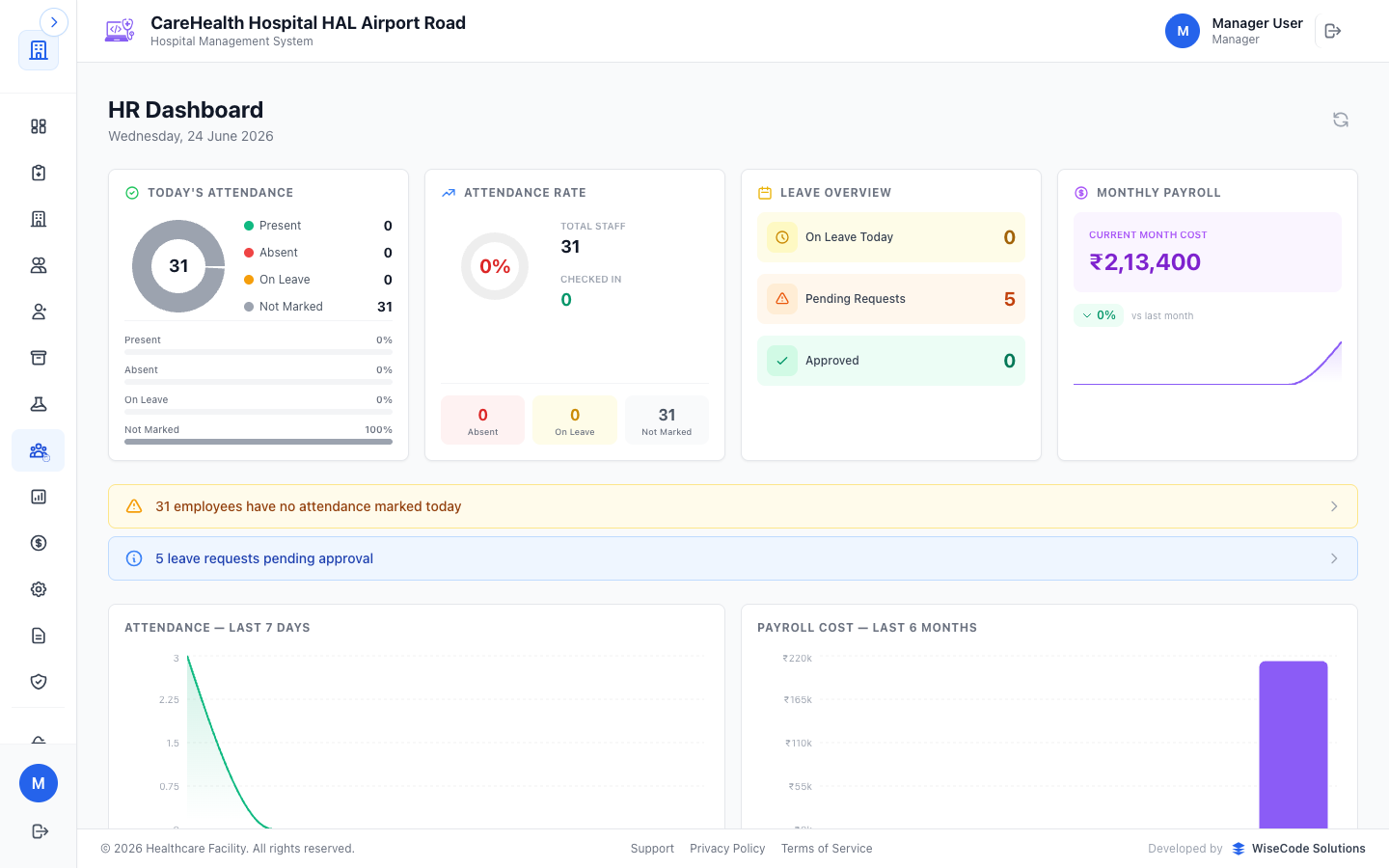Click the ₹2,13,400 current month cost
The height and width of the screenshot is (868, 1389).
1145,262
